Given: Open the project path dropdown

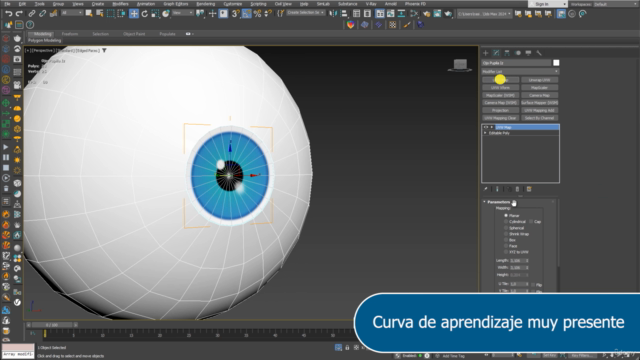Looking at the screenshot, I should 484,14.
